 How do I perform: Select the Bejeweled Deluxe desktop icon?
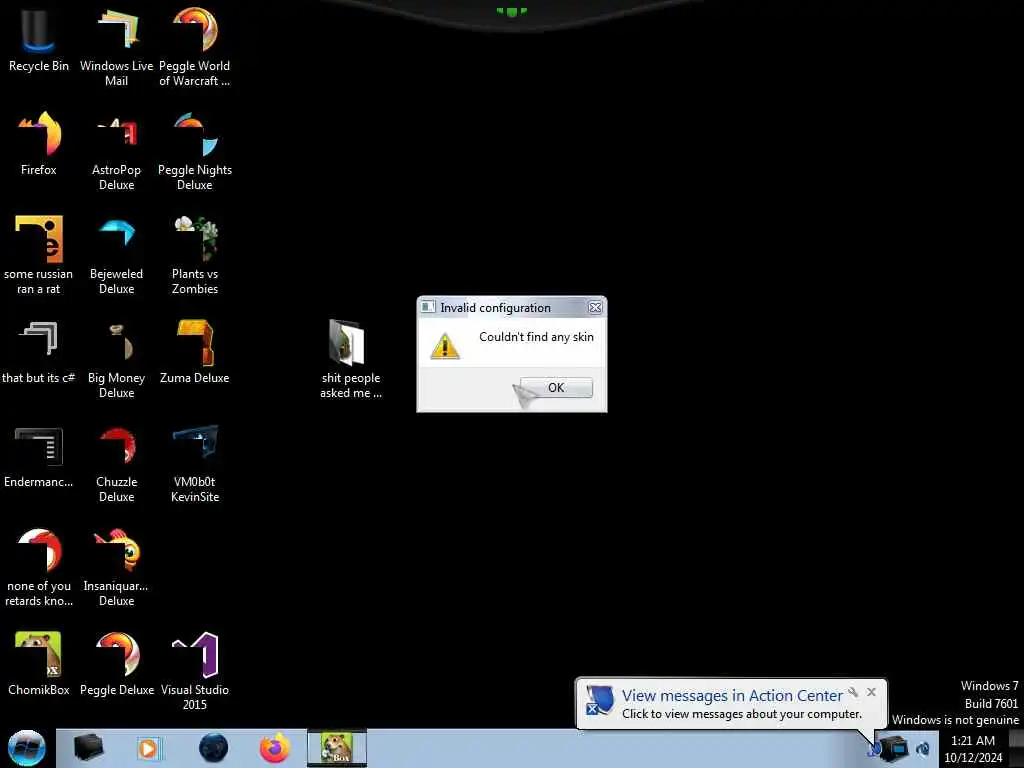(x=116, y=255)
